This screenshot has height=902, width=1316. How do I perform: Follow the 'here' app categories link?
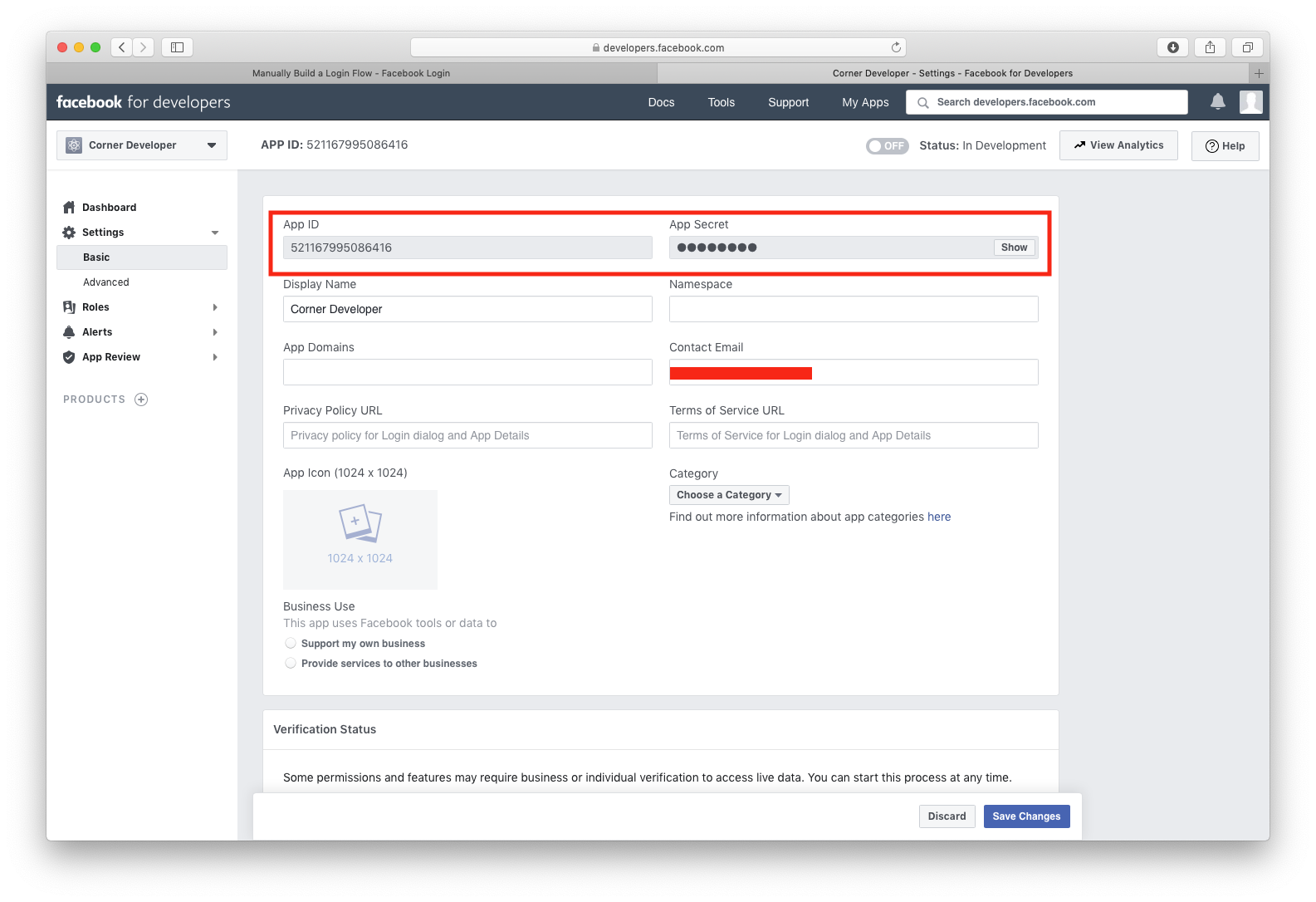click(939, 517)
